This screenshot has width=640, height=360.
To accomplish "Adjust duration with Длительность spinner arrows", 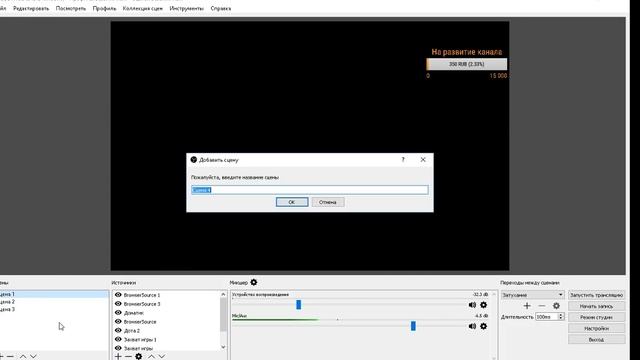I will coord(561,317).
